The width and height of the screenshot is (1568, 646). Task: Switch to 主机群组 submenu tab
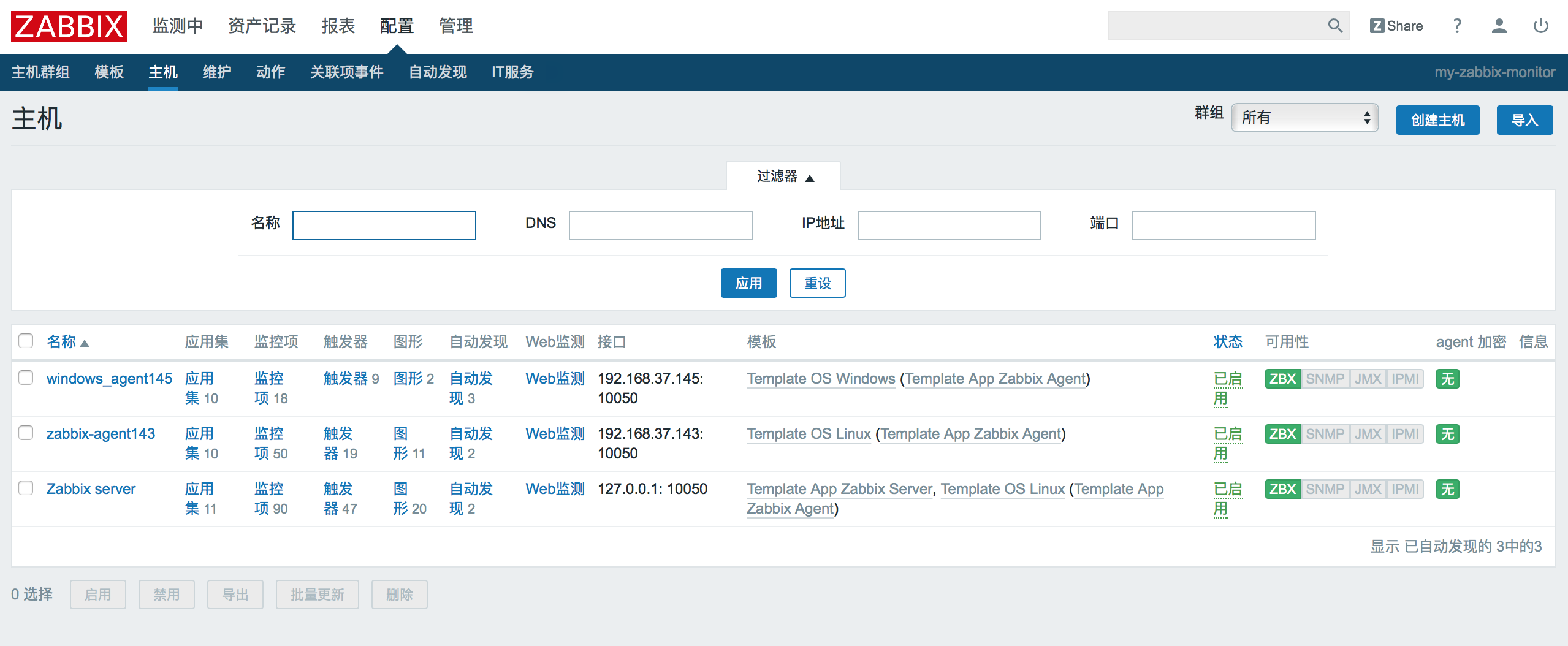(40, 72)
